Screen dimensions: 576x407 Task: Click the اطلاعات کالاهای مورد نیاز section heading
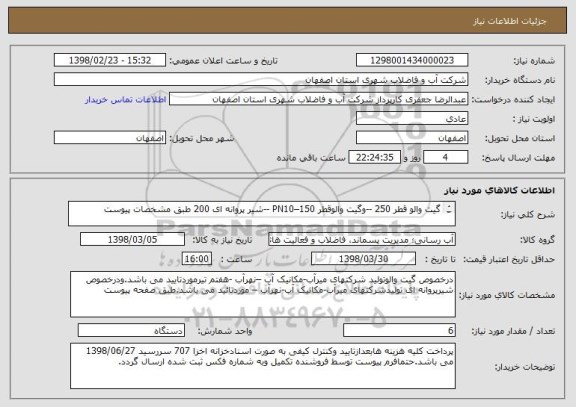point(499,191)
